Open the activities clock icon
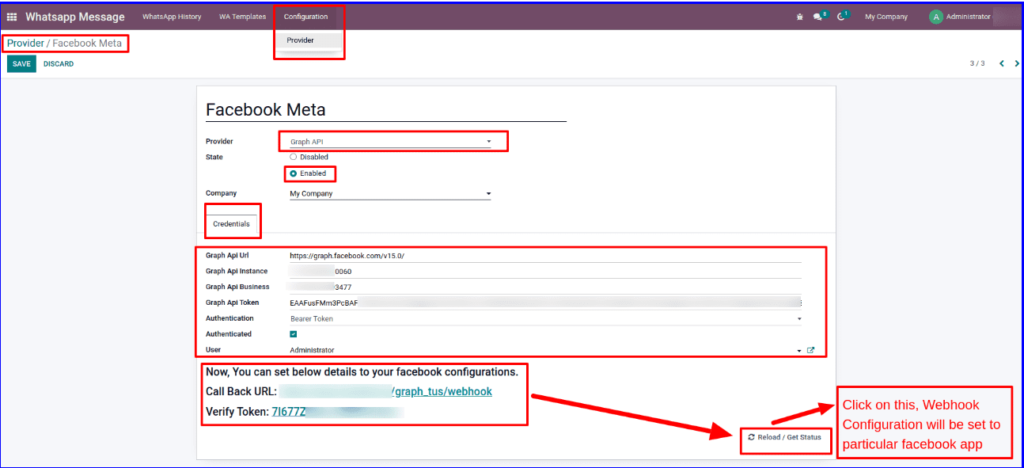 point(840,17)
